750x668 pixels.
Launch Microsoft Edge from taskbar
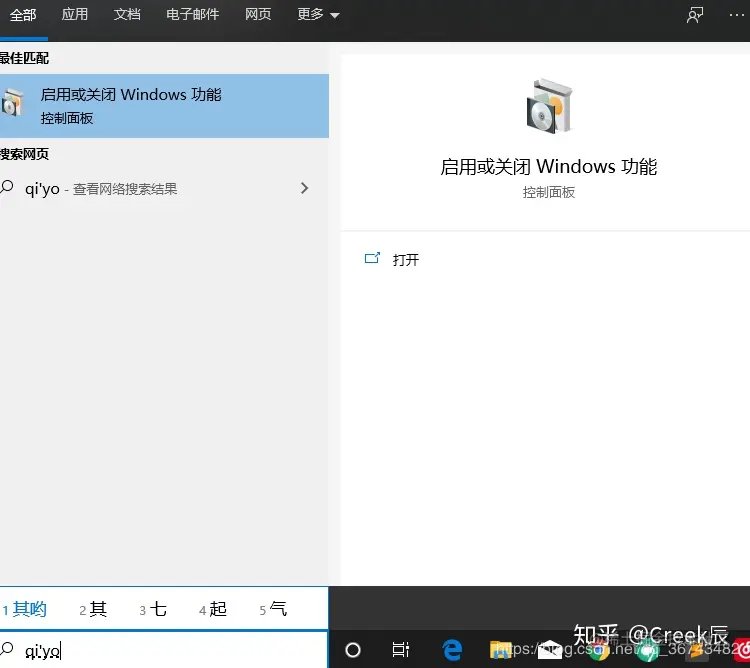(x=452, y=650)
